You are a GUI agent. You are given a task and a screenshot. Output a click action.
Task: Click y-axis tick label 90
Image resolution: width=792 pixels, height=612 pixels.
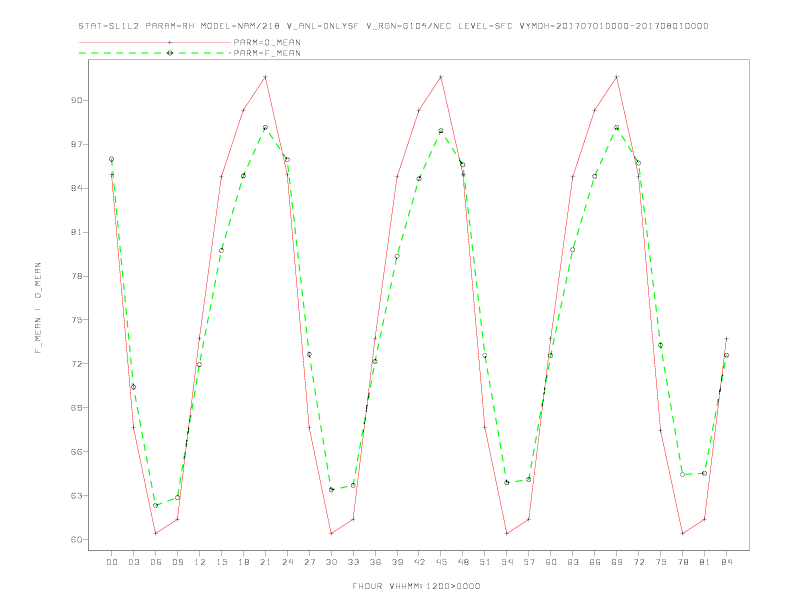point(76,100)
